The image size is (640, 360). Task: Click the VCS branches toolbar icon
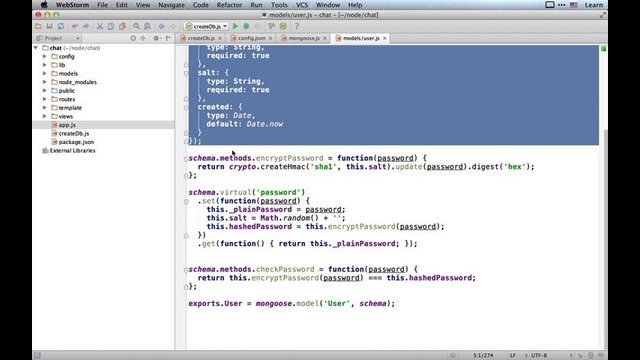[271, 27]
